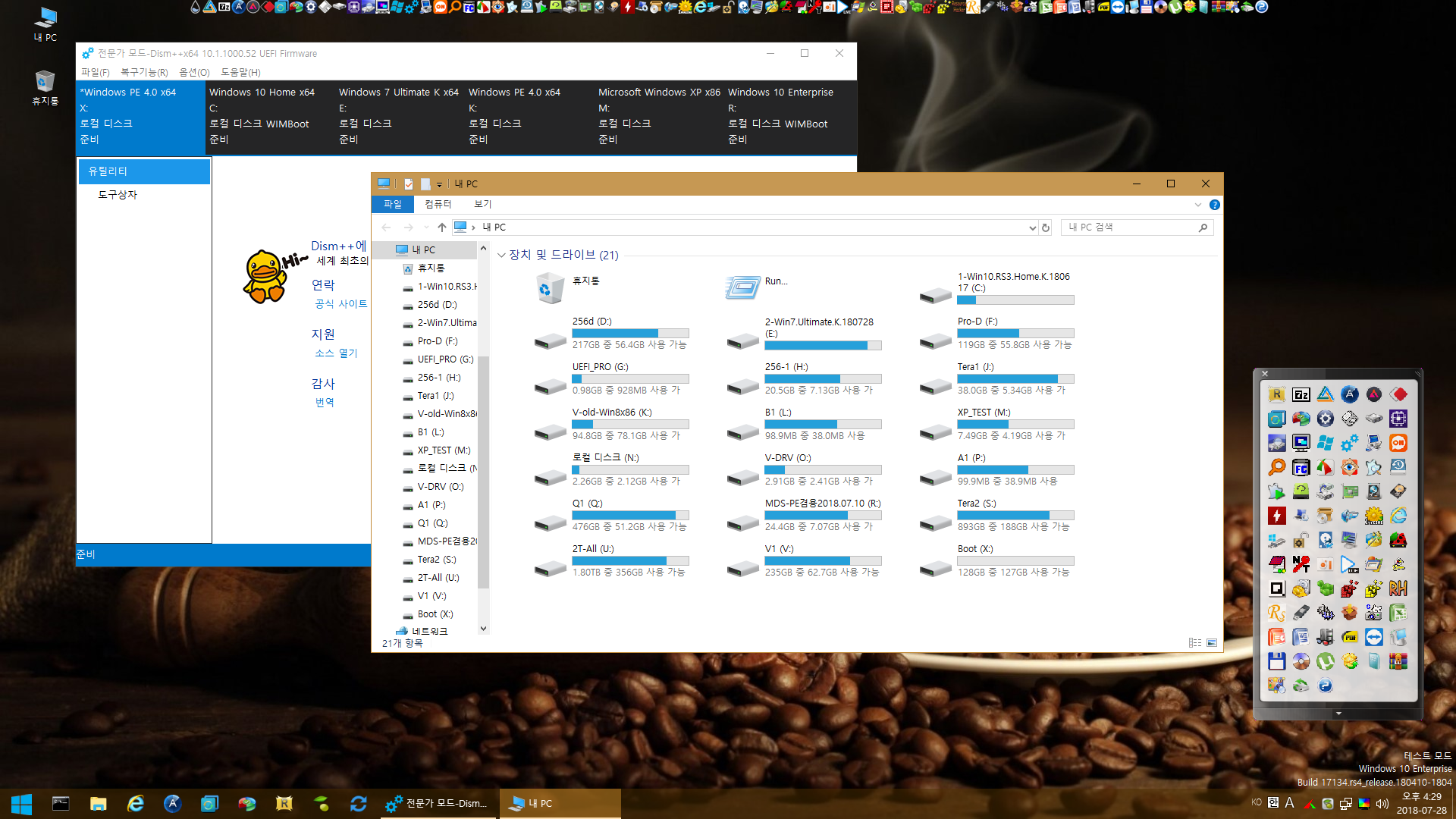
Task: Click the properties icon in Explorer quick access toolbar
Action: [x=409, y=184]
